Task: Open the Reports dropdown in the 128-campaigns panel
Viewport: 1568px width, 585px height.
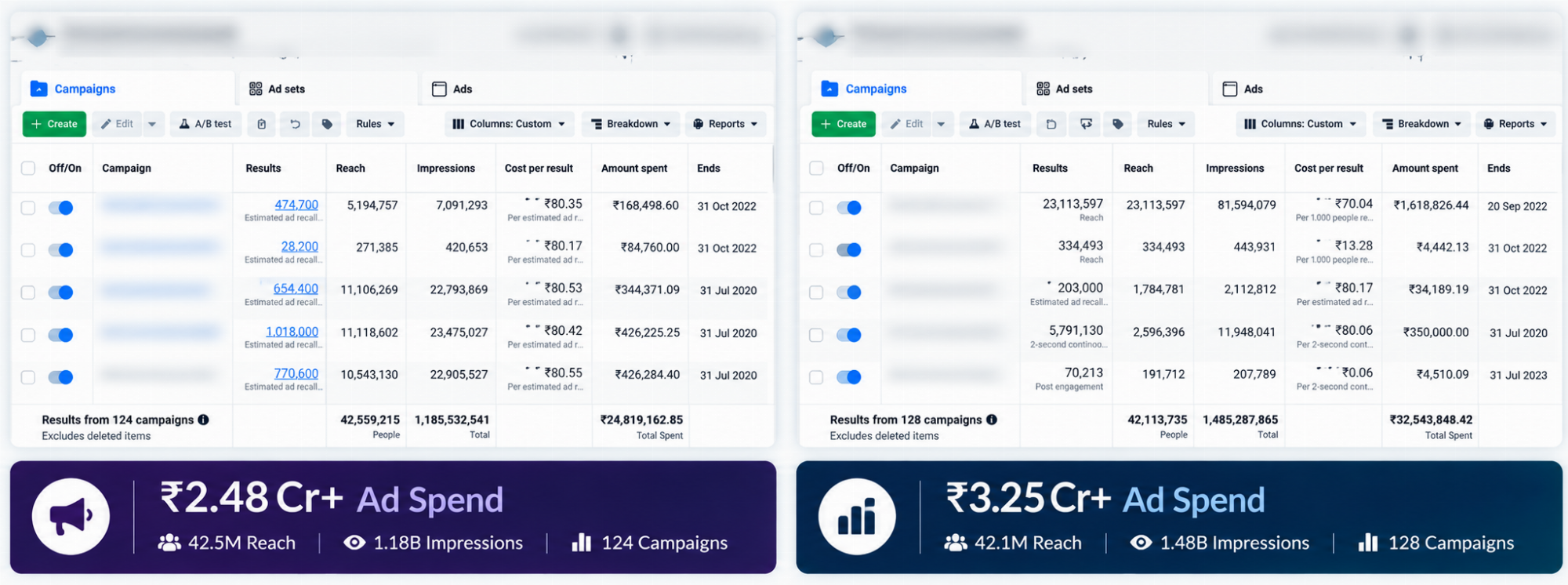Action: (1516, 124)
